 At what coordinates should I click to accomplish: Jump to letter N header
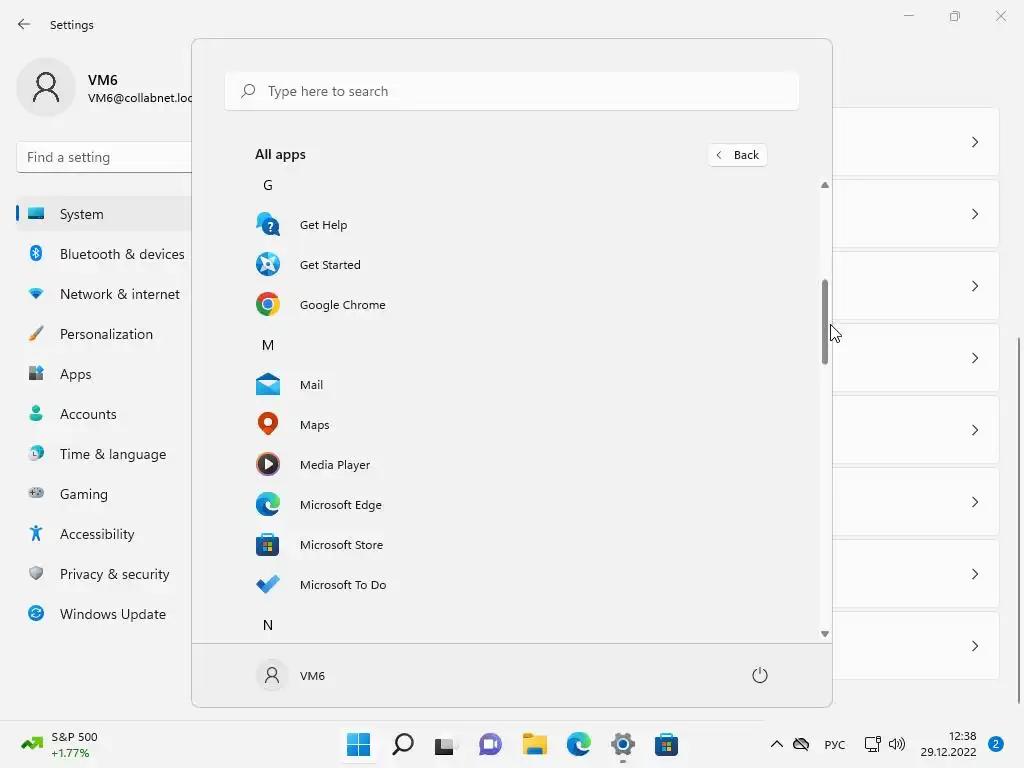tap(268, 625)
